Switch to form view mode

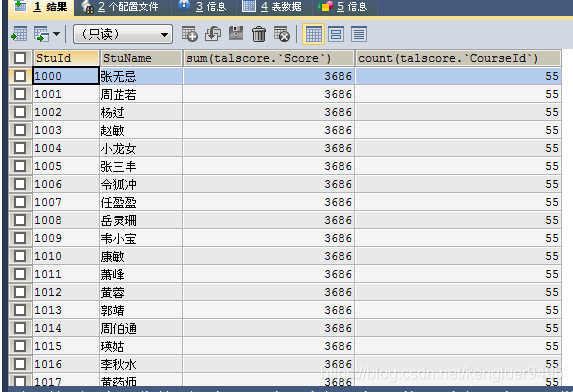click(336, 34)
